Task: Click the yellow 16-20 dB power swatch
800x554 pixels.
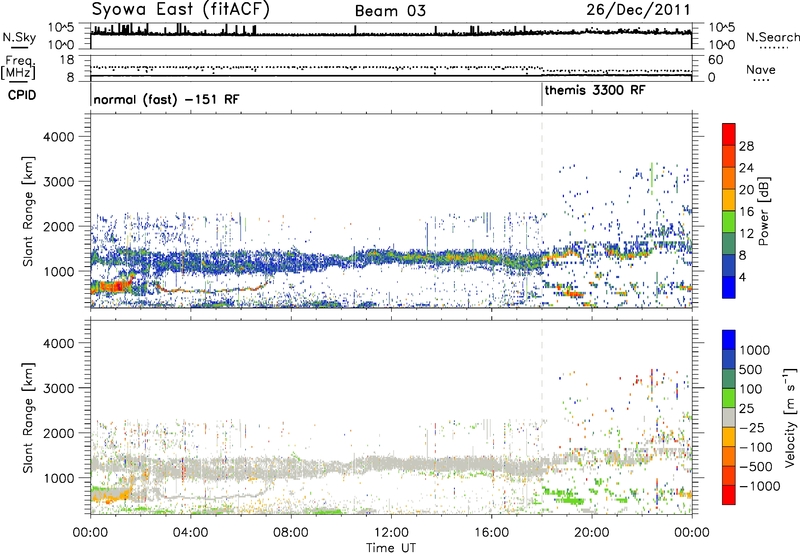Action: tap(729, 200)
